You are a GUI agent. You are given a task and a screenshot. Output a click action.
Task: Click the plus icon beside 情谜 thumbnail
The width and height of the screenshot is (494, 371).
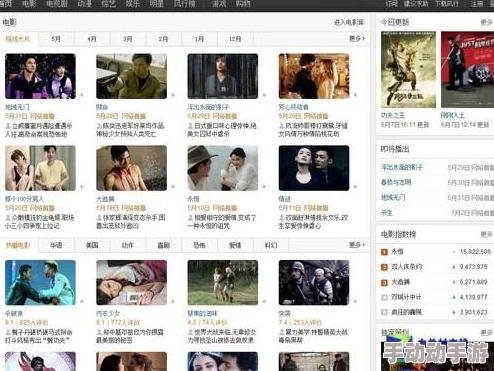tap(355, 187)
